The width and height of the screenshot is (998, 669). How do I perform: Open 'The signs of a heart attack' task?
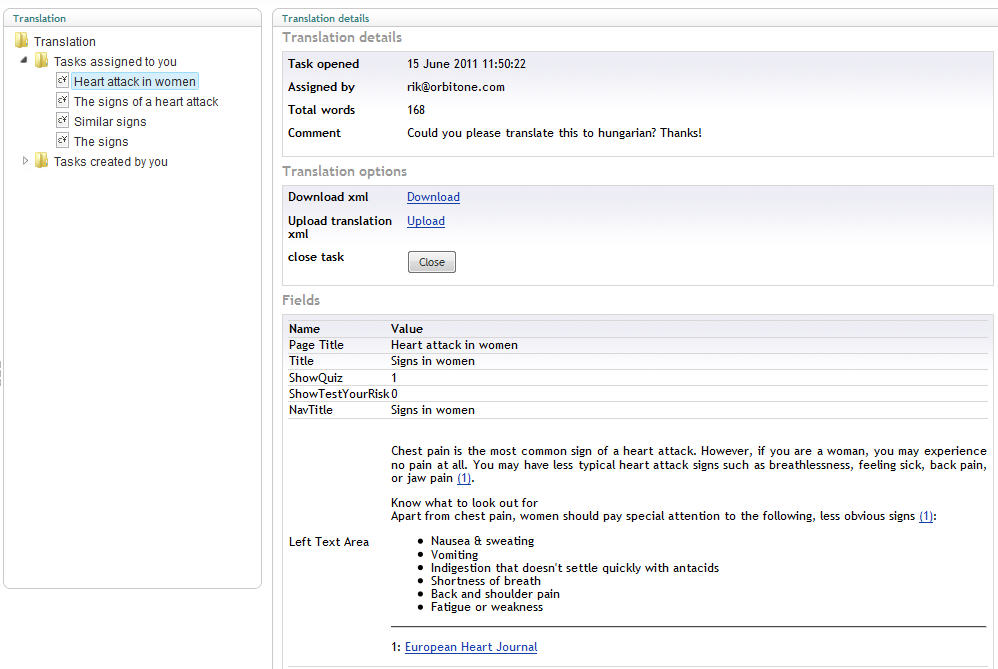tap(146, 102)
